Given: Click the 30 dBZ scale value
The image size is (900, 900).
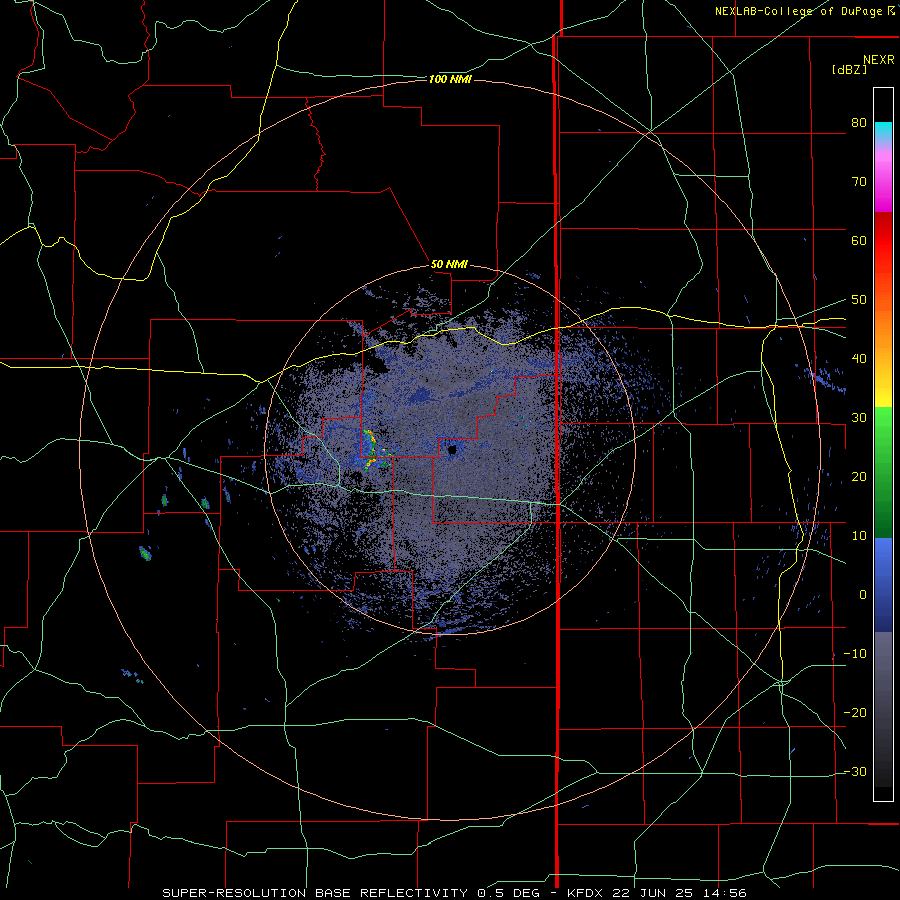Looking at the screenshot, I should [859, 418].
